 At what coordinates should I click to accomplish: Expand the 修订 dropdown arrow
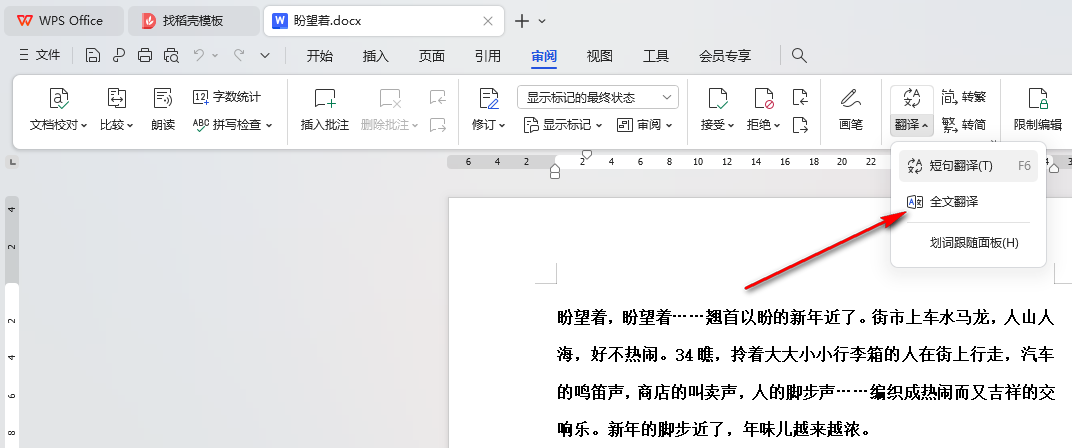[502, 125]
